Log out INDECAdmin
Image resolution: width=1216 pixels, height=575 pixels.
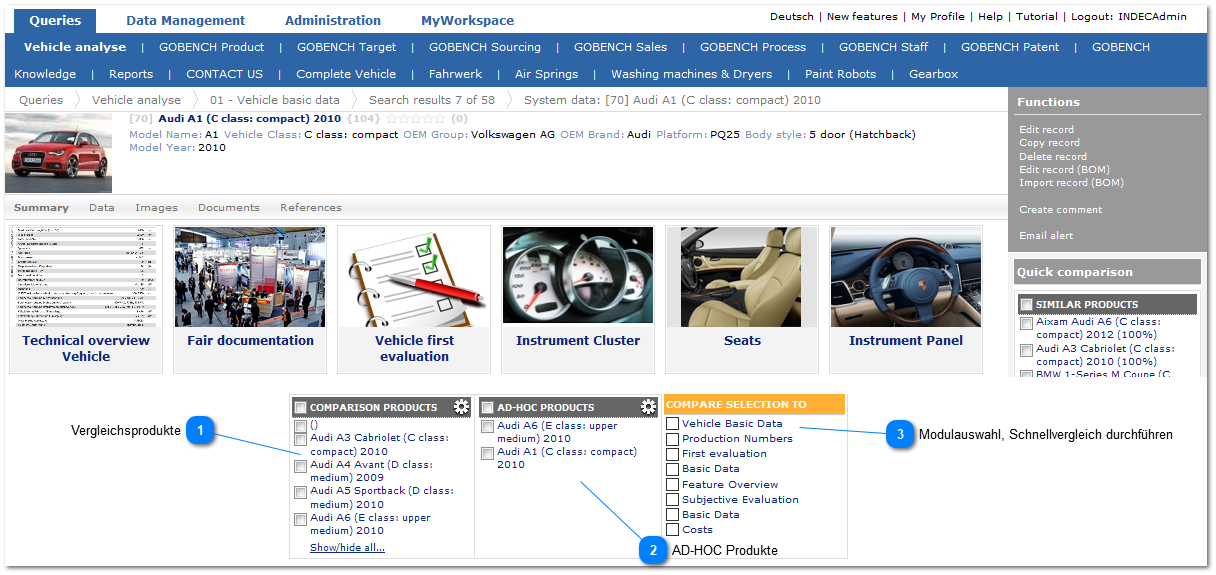(1129, 17)
